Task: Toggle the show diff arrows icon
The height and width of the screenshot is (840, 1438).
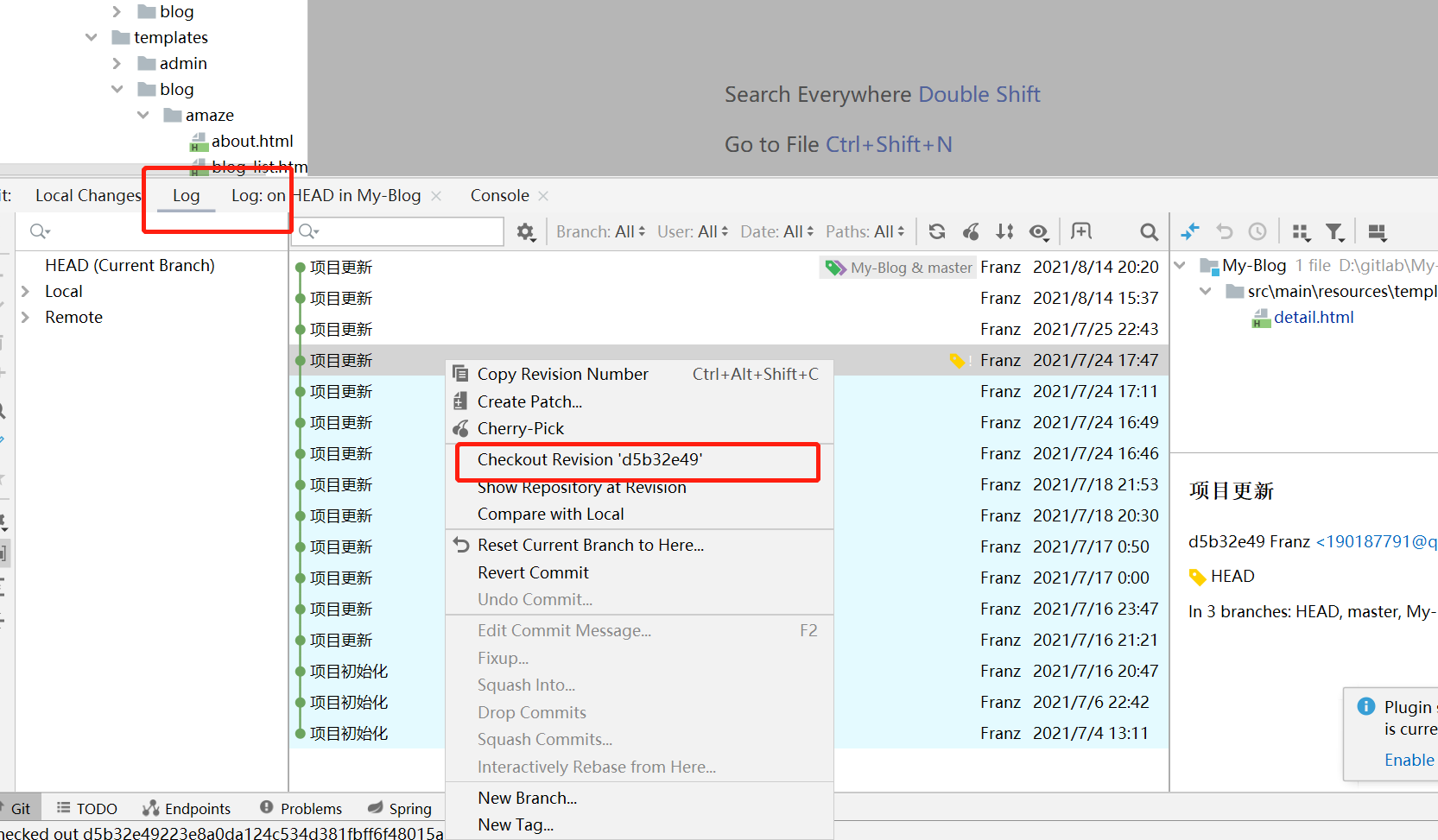Action: 1190,231
